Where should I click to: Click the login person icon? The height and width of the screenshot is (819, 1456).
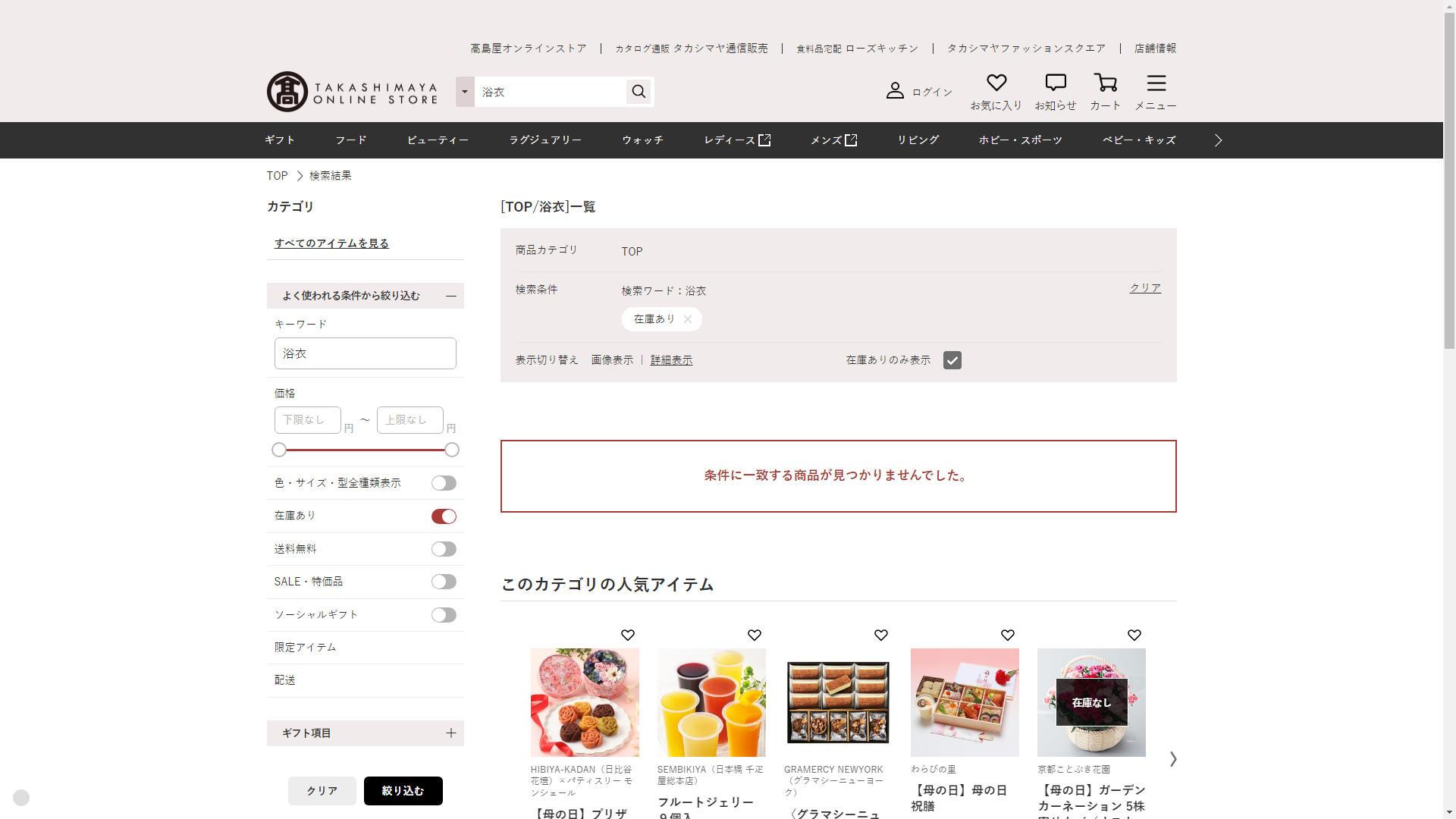pyautogui.click(x=895, y=91)
